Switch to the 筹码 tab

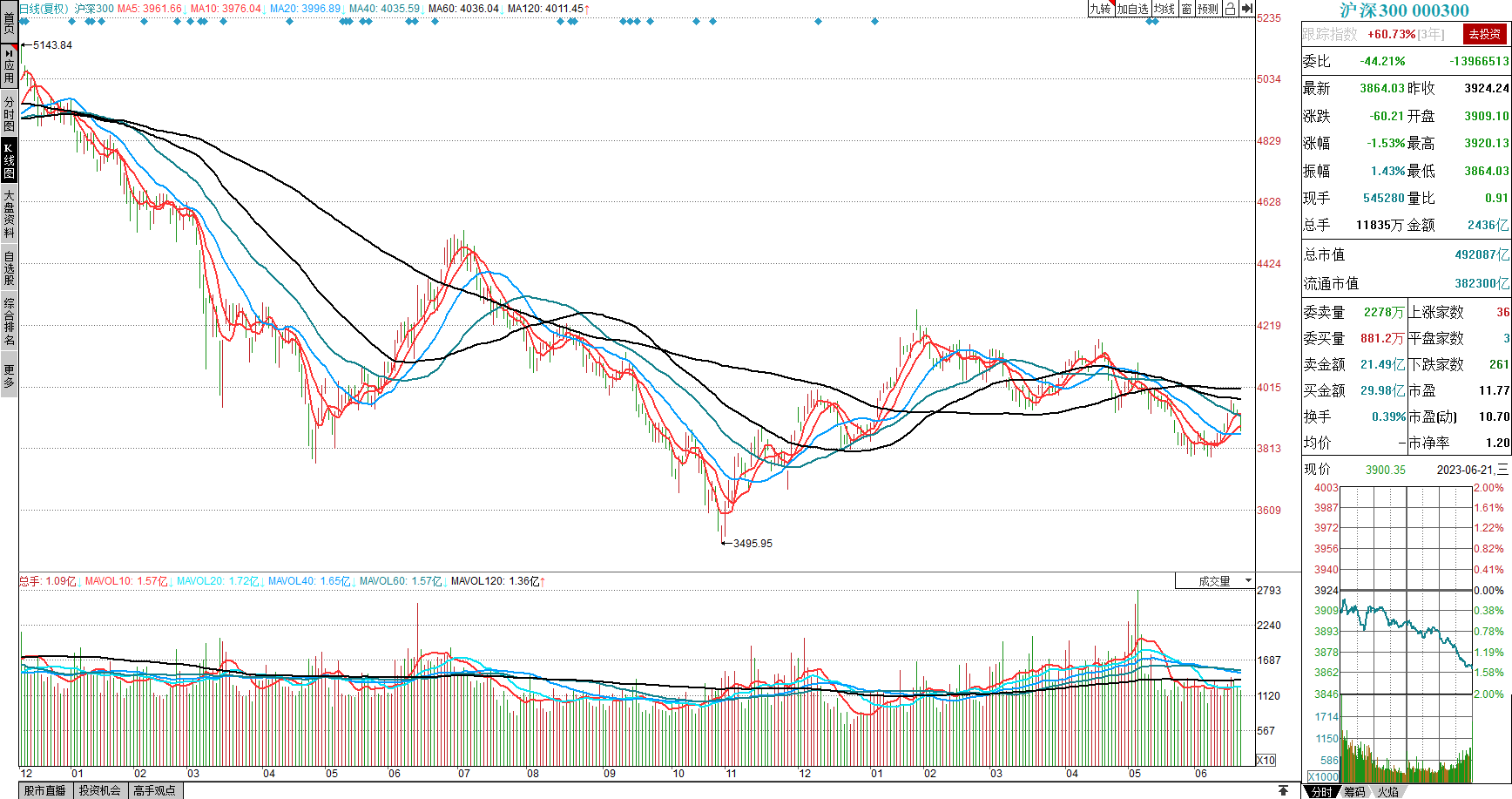(x=1353, y=791)
